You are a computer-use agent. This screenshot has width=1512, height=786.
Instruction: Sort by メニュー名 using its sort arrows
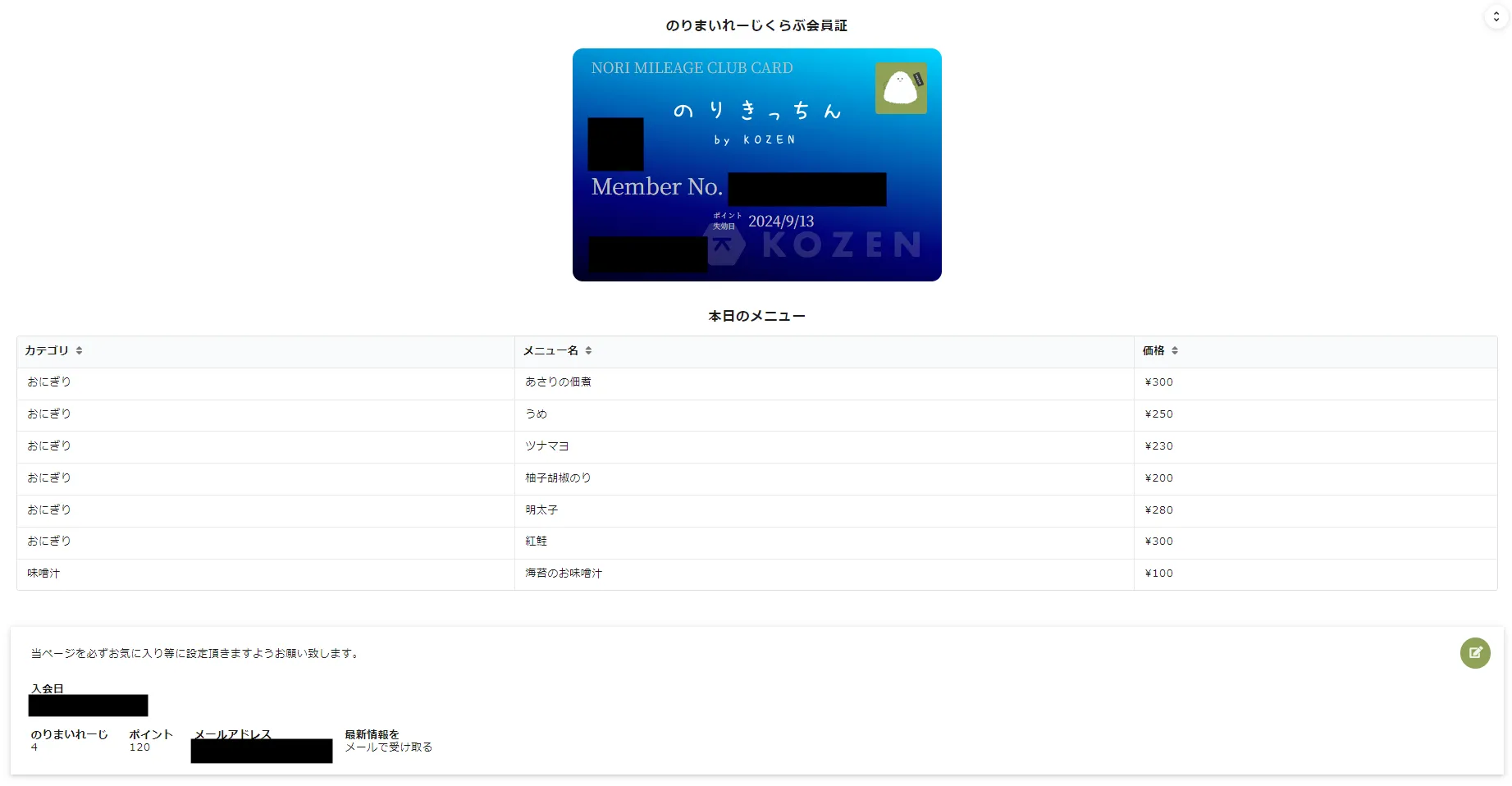588,351
